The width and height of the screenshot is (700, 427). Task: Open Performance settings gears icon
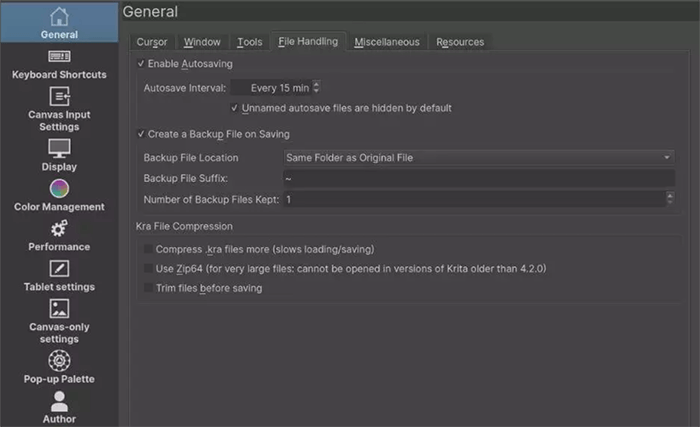[x=59, y=228]
